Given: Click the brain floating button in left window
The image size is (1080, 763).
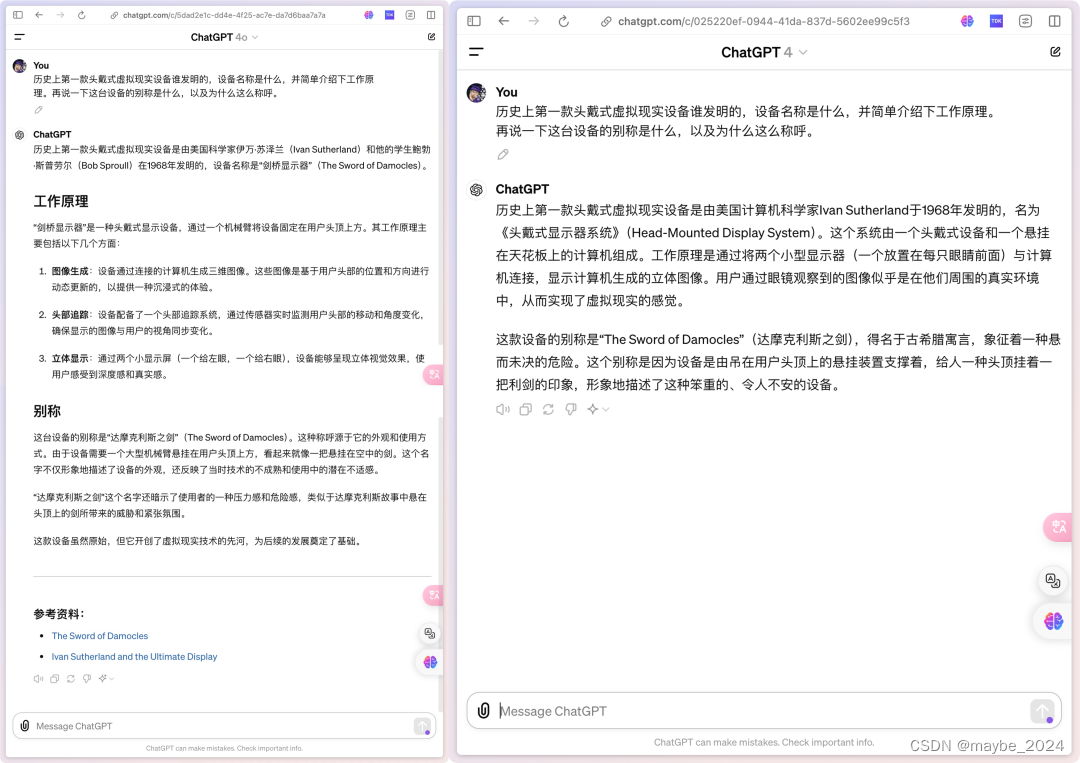Looking at the screenshot, I should point(430,662).
